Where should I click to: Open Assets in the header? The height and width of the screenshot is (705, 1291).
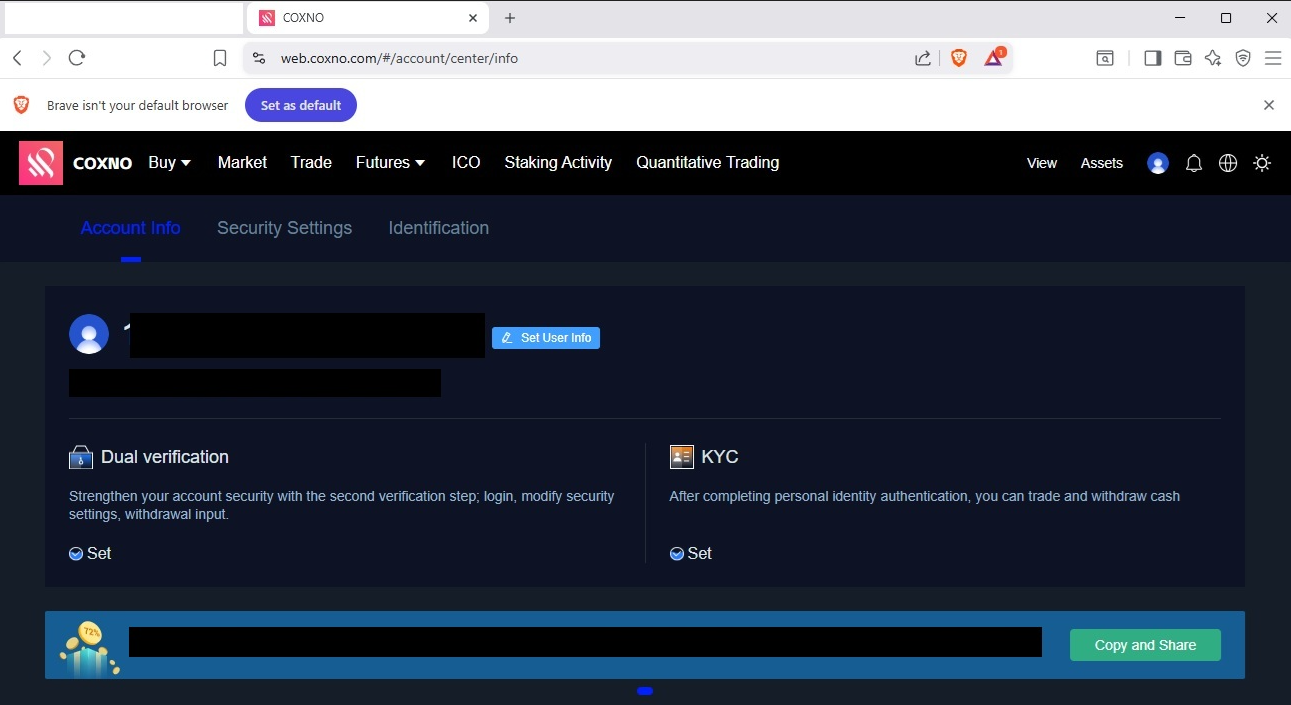1102,163
